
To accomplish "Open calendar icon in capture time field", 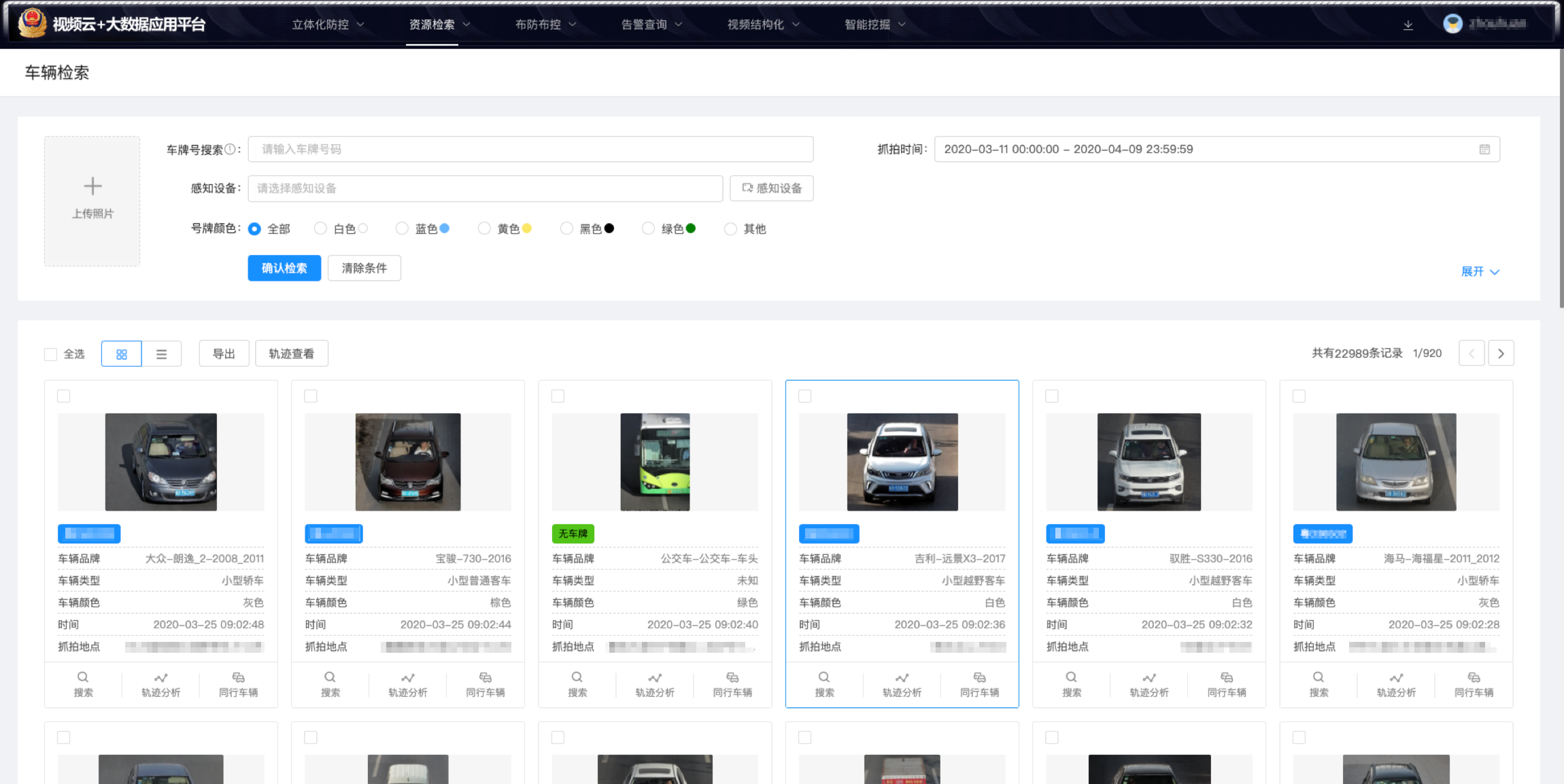I will point(1484,150).
